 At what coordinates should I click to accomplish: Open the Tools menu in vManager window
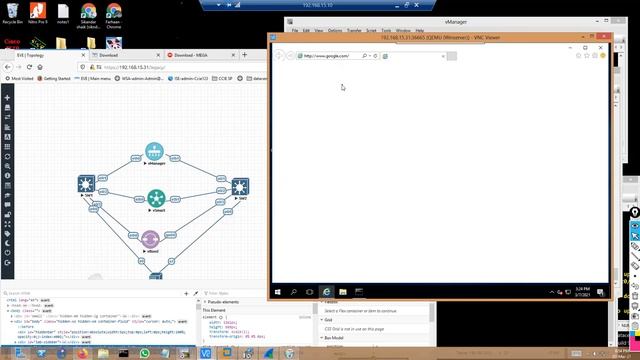pyautogui.click(x=386, y=31)
